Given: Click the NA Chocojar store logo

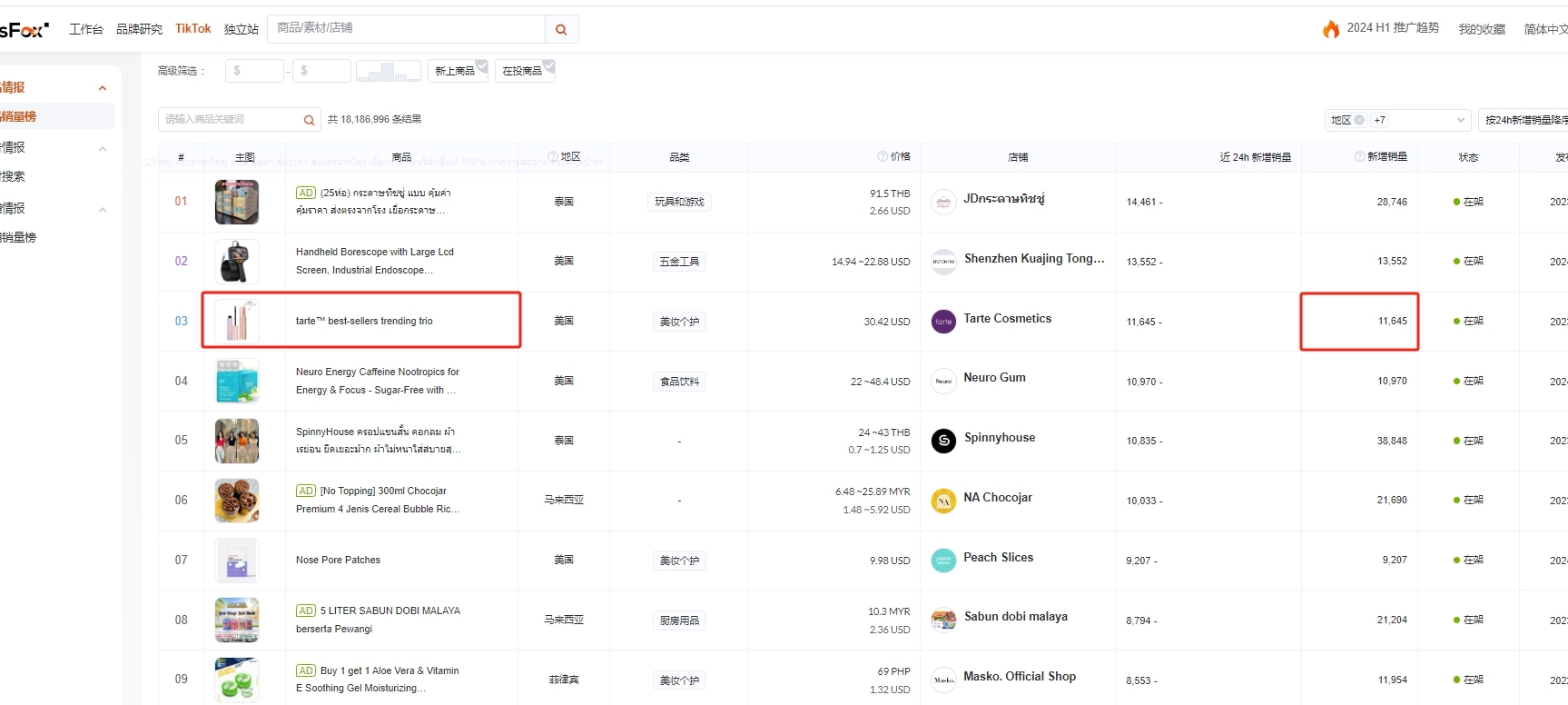Looking at the screenshot, I should [x=943, y=501].
